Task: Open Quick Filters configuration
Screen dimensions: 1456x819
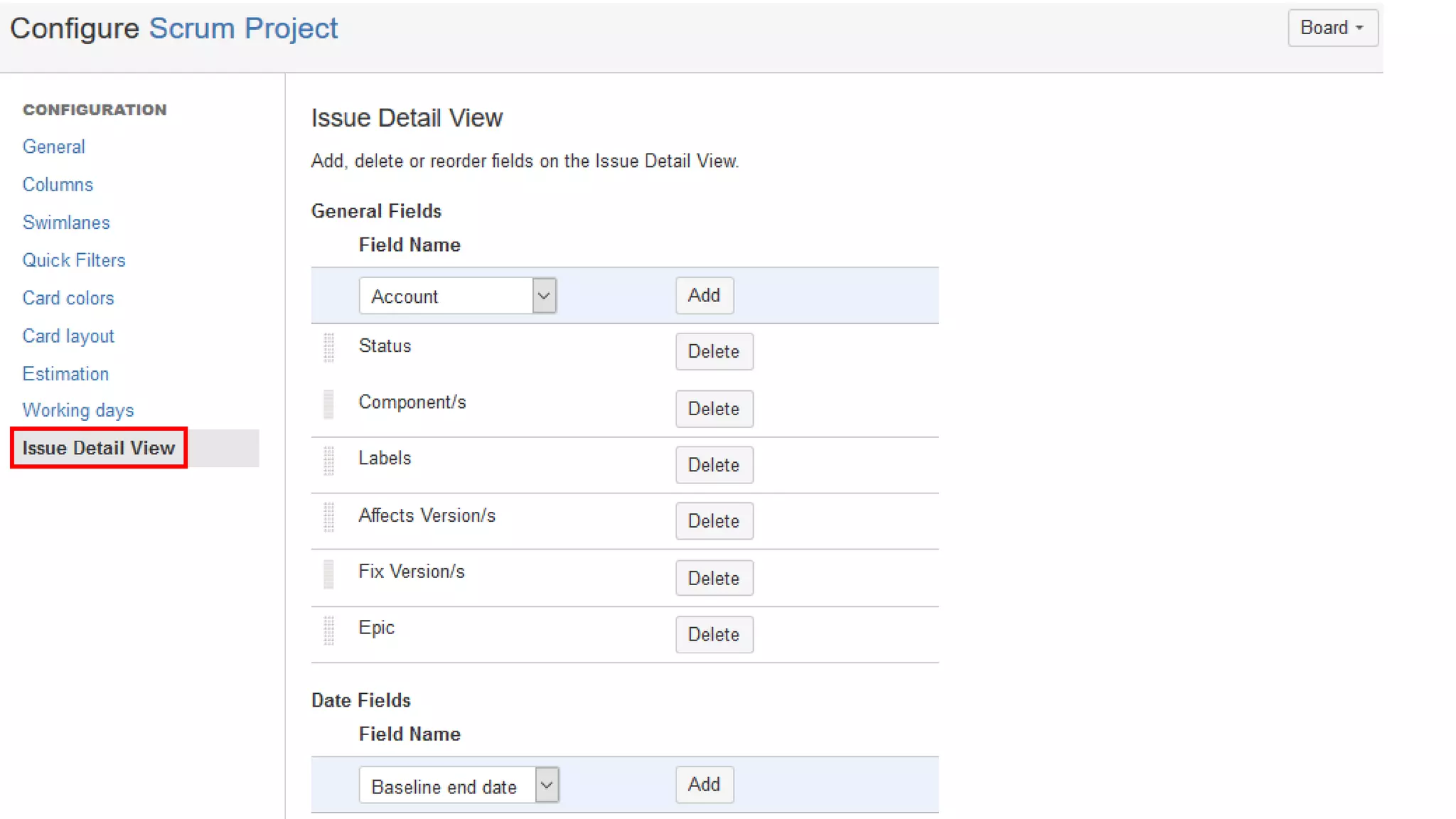Action: pyautogui.click(x=74, y=260)
